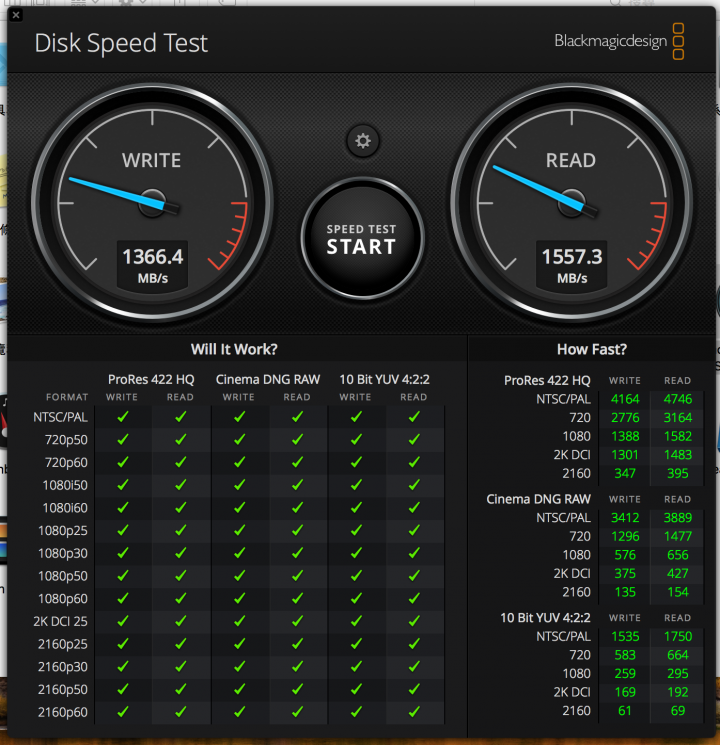The image size is (720, 745).
Task: Click 1080p50 Cinema DNG RAW write checkmark
Action: [x=240, y=575]
